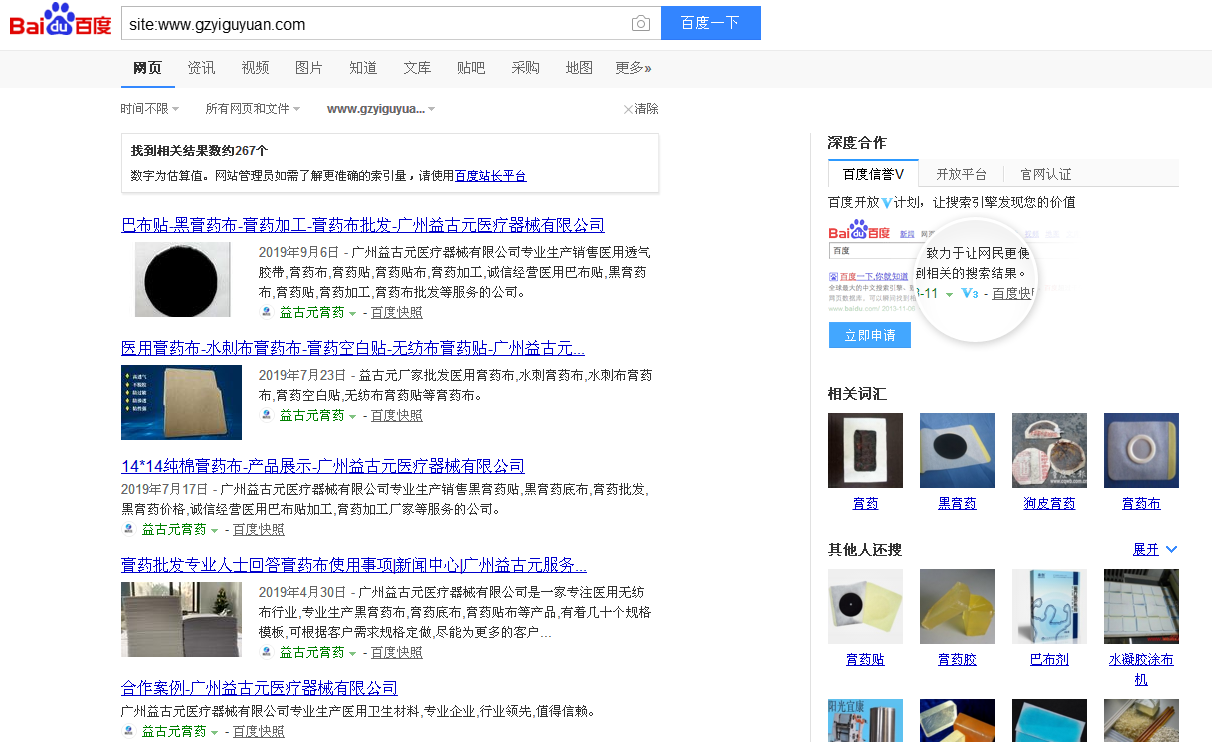Click stacked white sheets thumbnail
The image size is (1212, 742).
pos(181,619)
